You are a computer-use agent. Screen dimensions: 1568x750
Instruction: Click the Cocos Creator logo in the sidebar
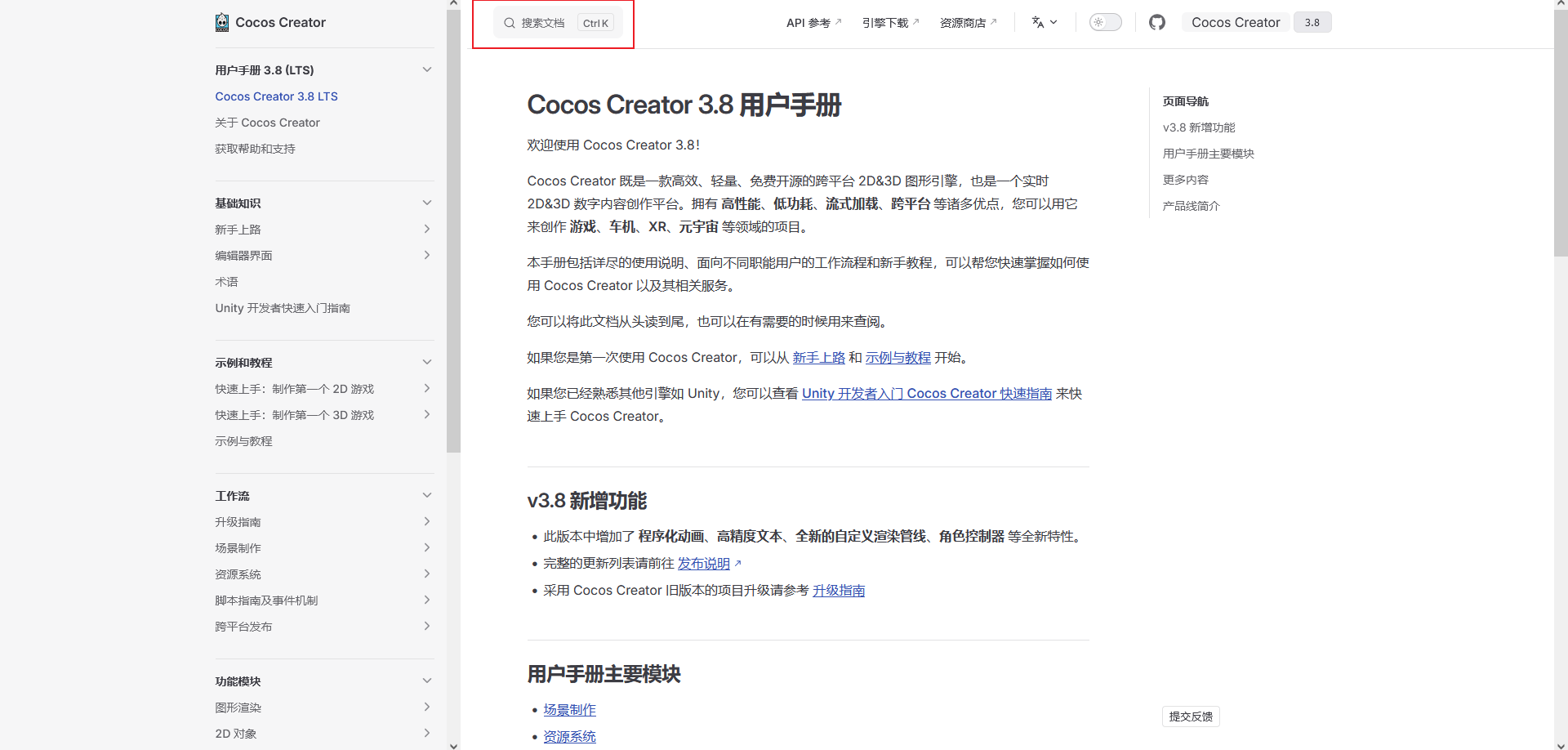[x=221, y=22]
